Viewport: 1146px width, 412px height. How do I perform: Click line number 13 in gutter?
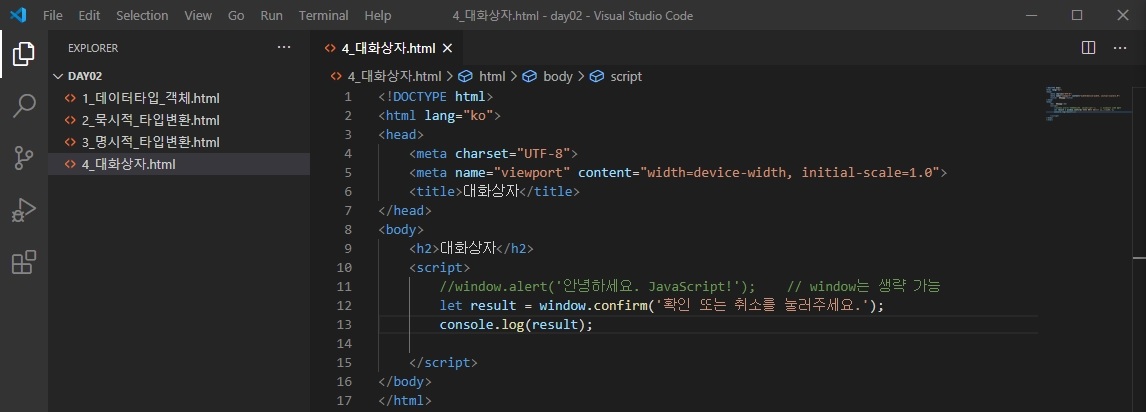tap(345, 324)
